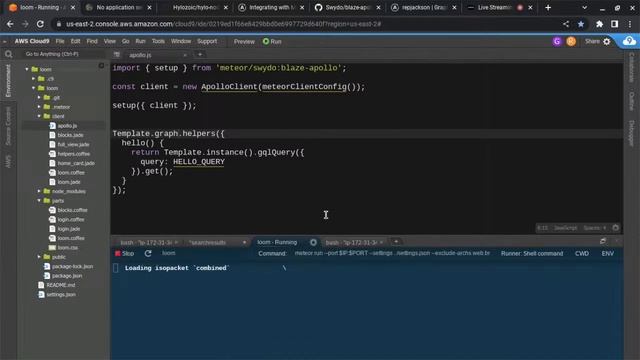Select apollo.js in the file tree
This screenshot has width=640, height=360.
pos(67,126)
